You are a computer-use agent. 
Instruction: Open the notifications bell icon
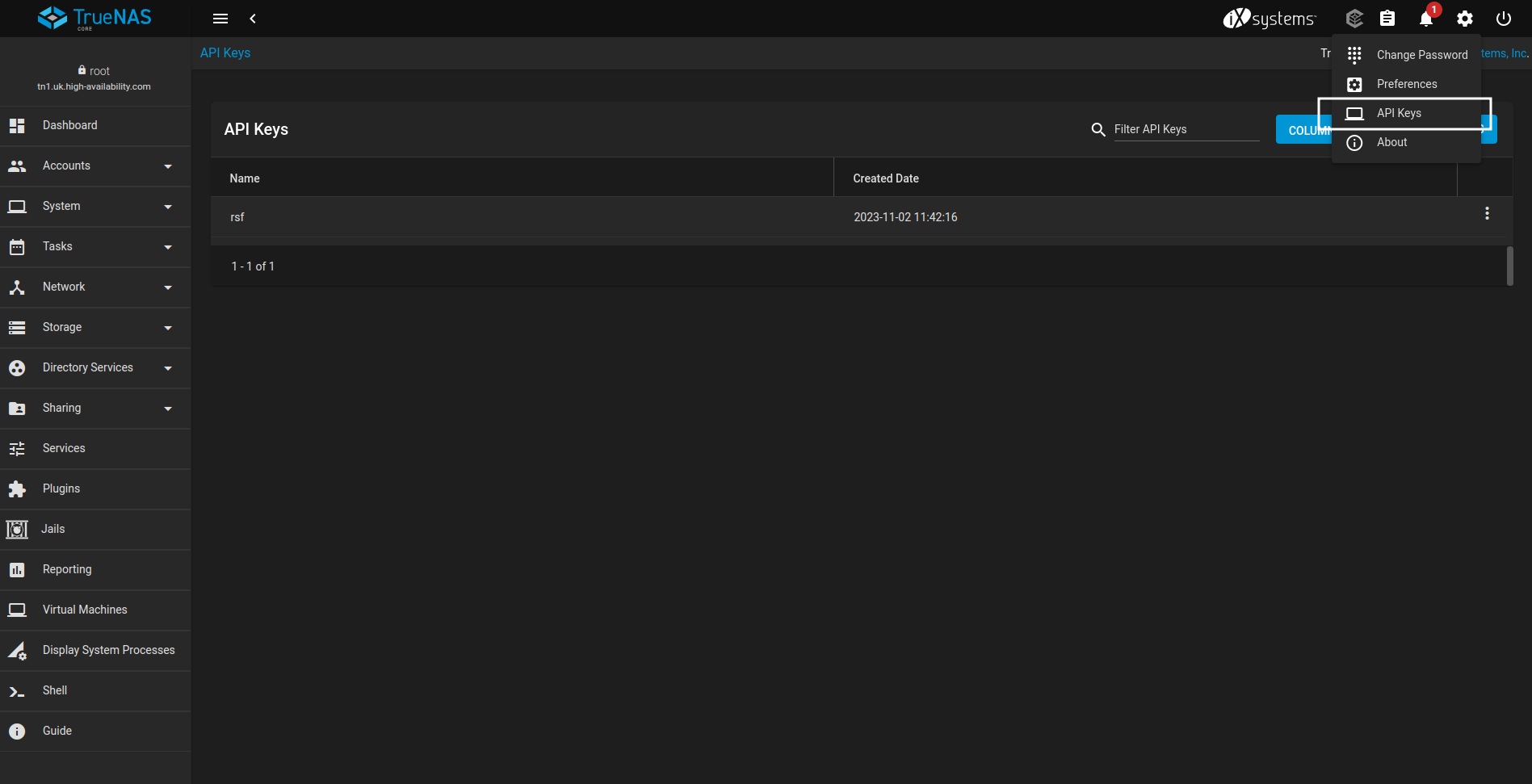coord(1425,19)
